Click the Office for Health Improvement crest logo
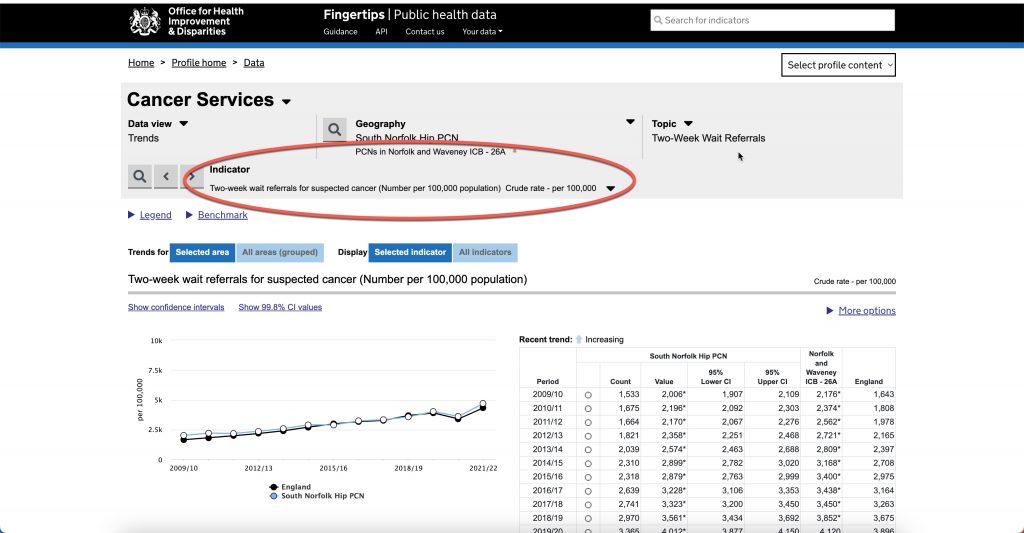The width and height of the screenshot is (1024, 533). pyautogui.click(x=145, y=21)
